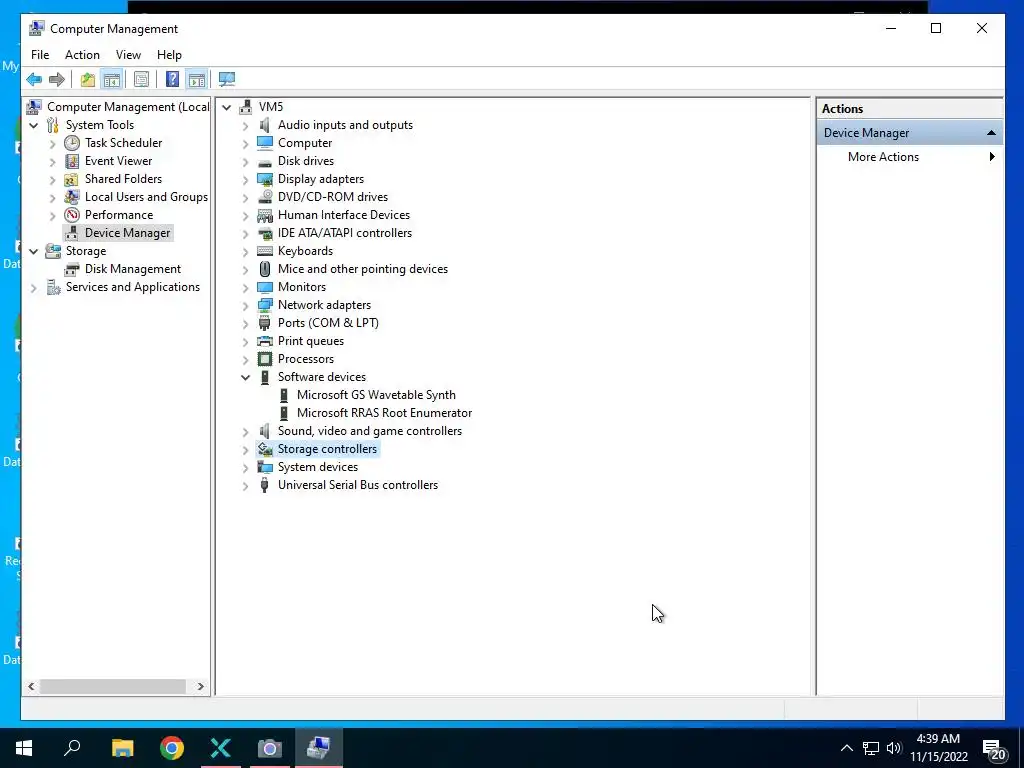
Task: Click left tree horizontal scrollbar left arrow
Action: click(x=31, y=686)
